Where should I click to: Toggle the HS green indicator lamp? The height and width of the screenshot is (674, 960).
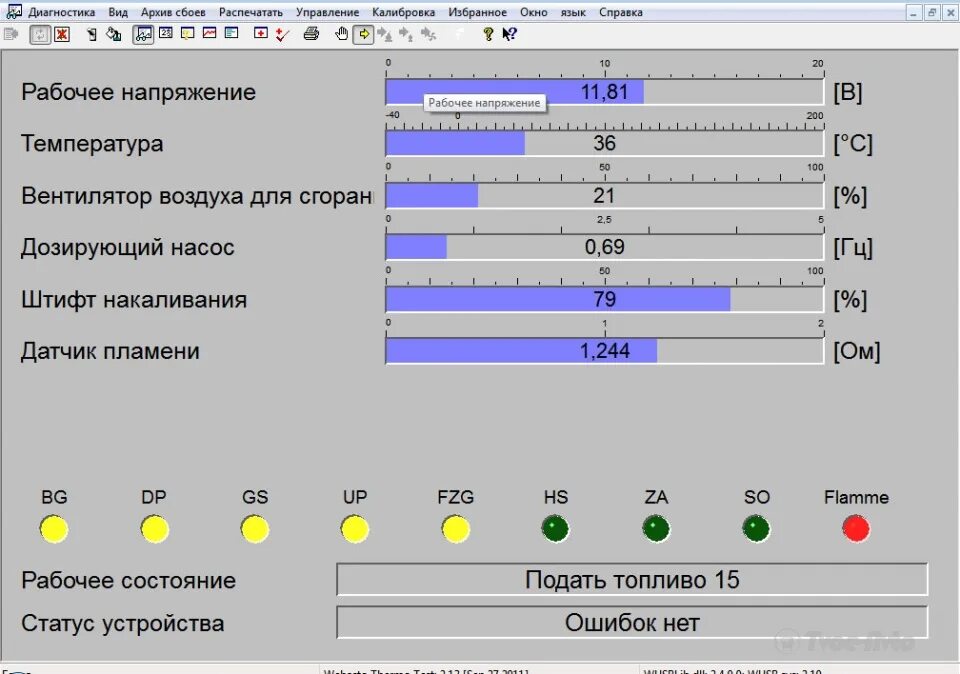pos(555,528)
